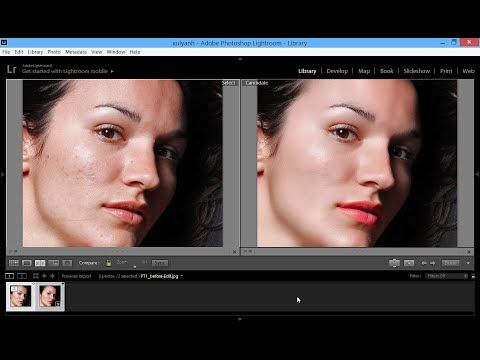Close the Select image pane X
Viewport: 480px width, 360px height.
click(x=234, y=252)
